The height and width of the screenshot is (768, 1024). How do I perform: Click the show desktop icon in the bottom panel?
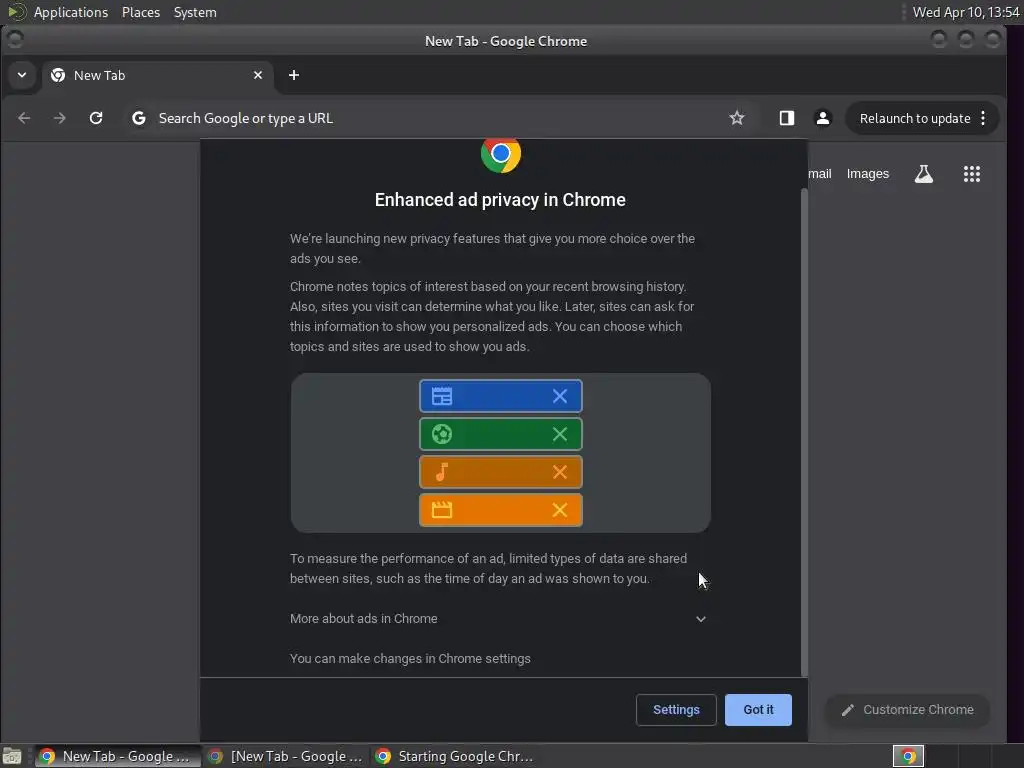pos(12,756)
